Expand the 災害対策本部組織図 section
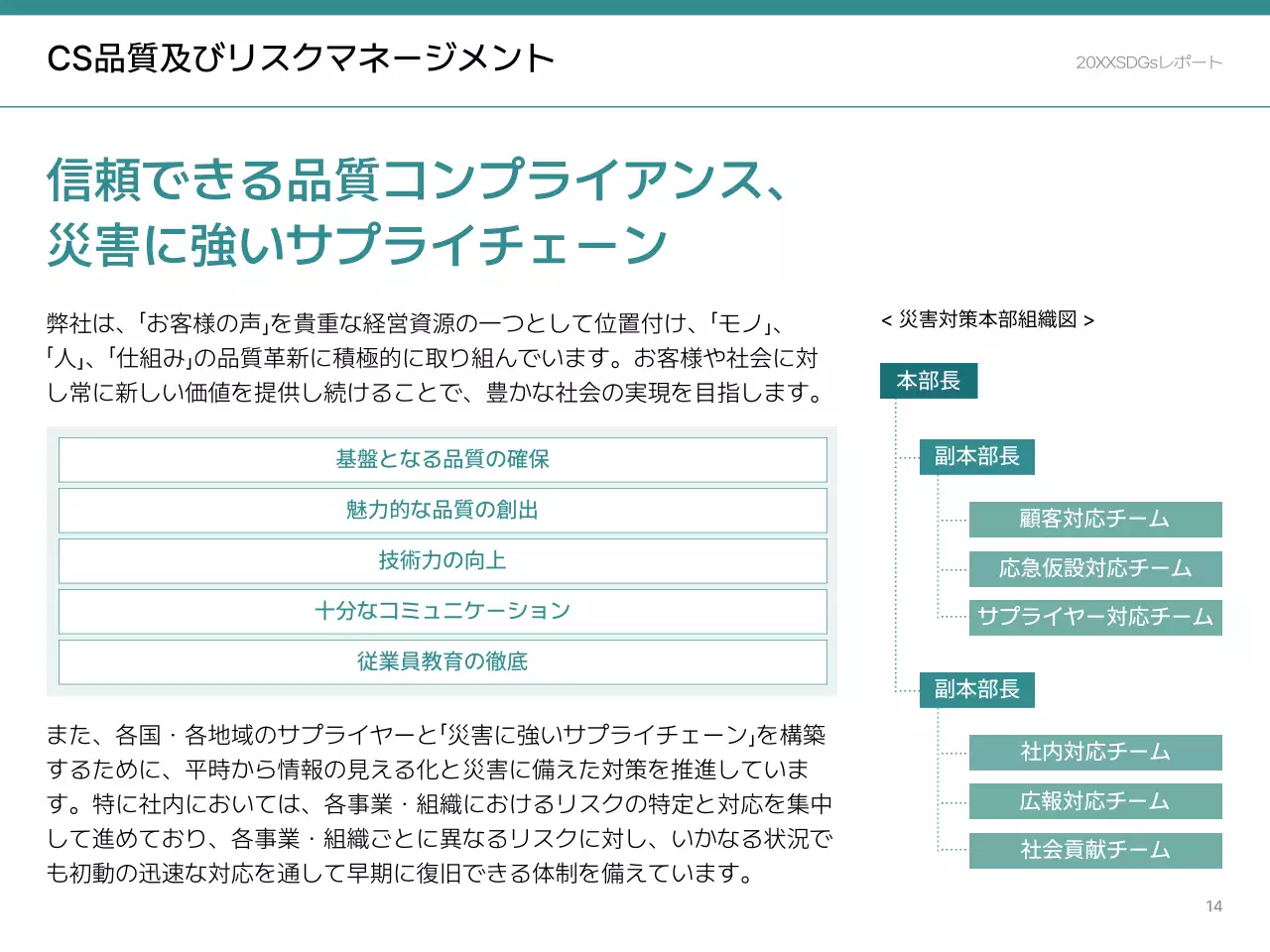This screenshot has width=1270, height=952. 987,319
